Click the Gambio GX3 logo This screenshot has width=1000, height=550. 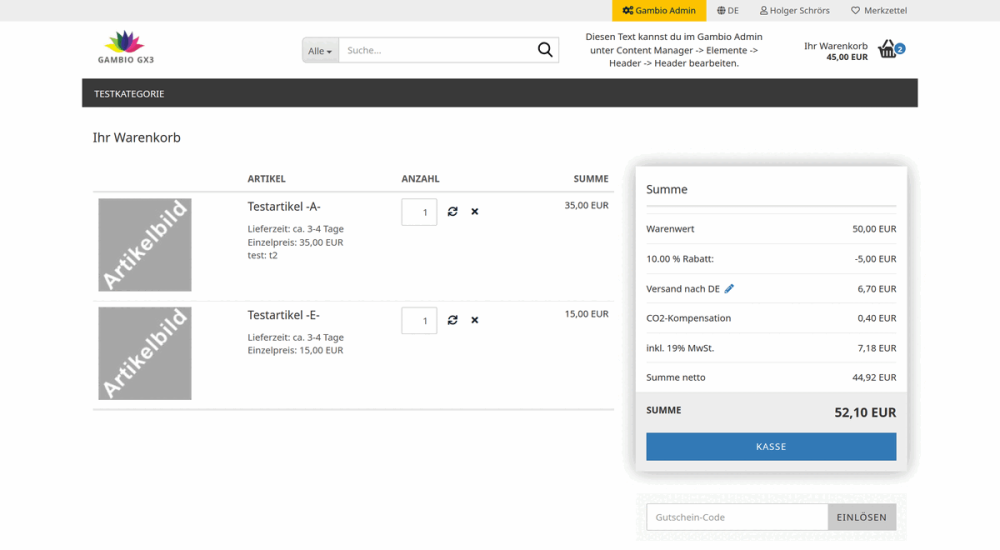[126, 47]
